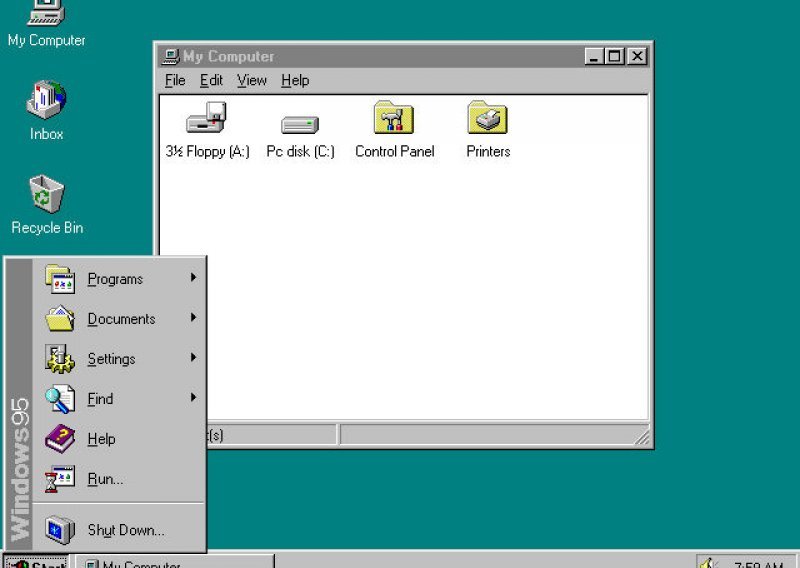Open the File menu
800x568 pixels.
(x=175, y=81)
